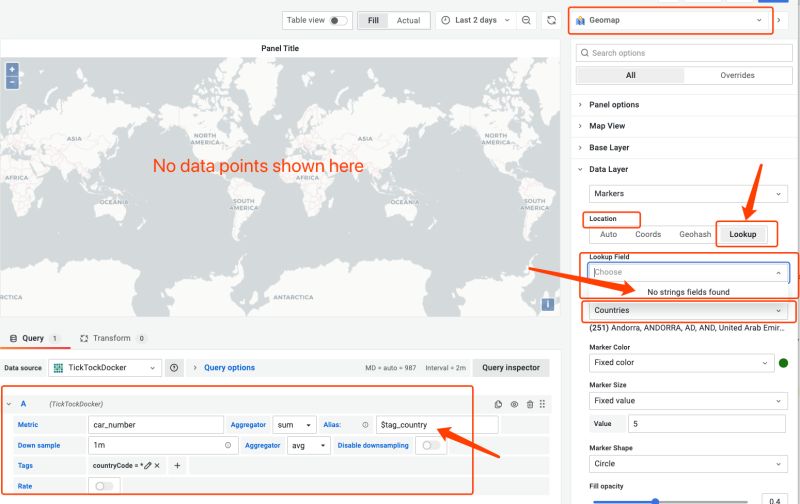
Task: Remove the countryCode tag
Action: pyautogui.click(x=157, y=465)
